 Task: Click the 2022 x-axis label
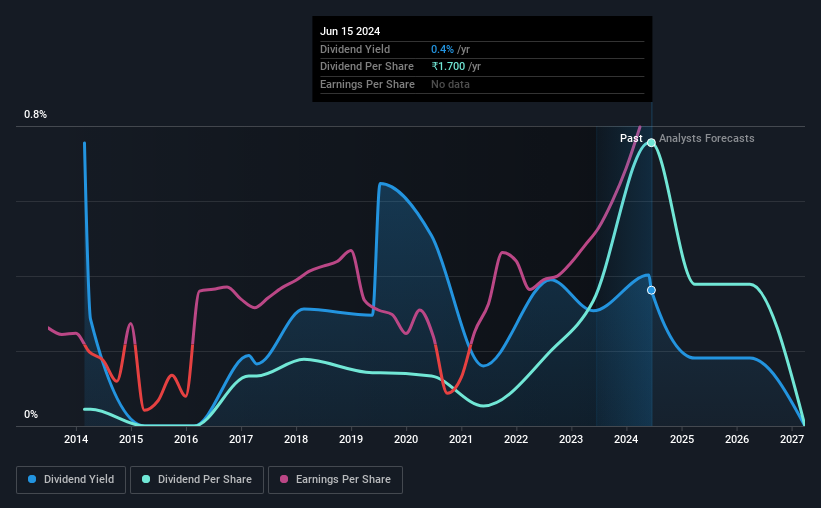click(516, 439)
